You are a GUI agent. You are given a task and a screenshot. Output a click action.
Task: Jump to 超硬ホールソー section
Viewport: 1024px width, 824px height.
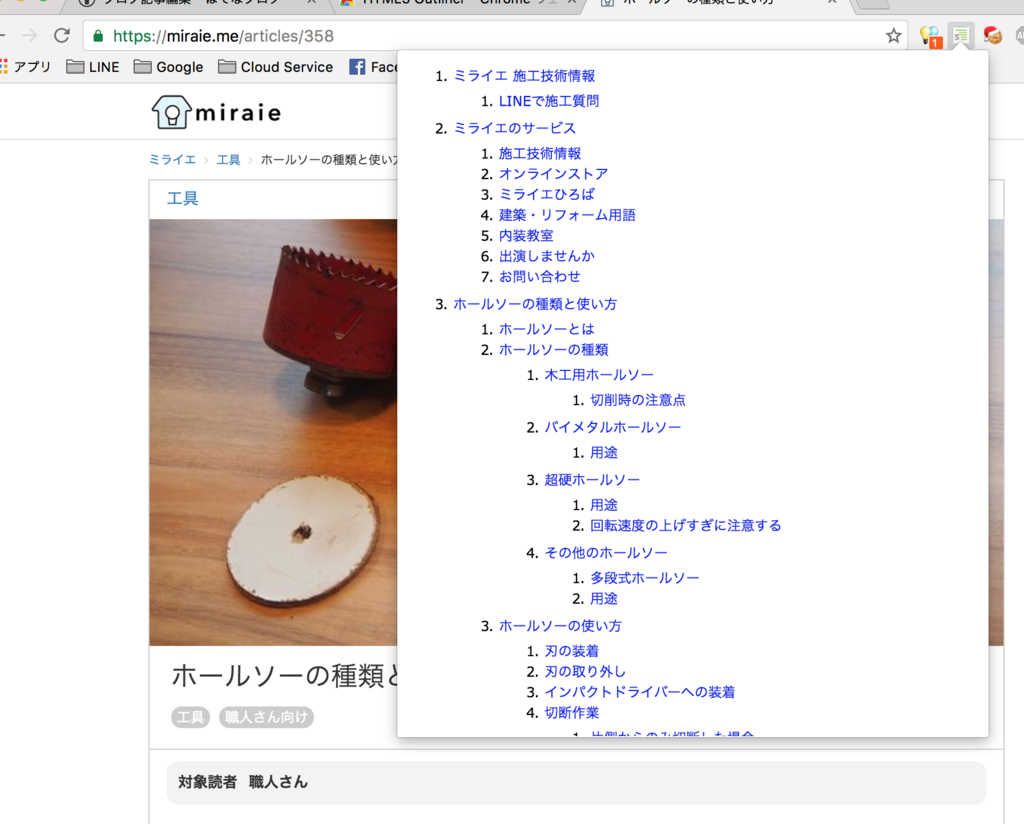(x=592, y=480)
